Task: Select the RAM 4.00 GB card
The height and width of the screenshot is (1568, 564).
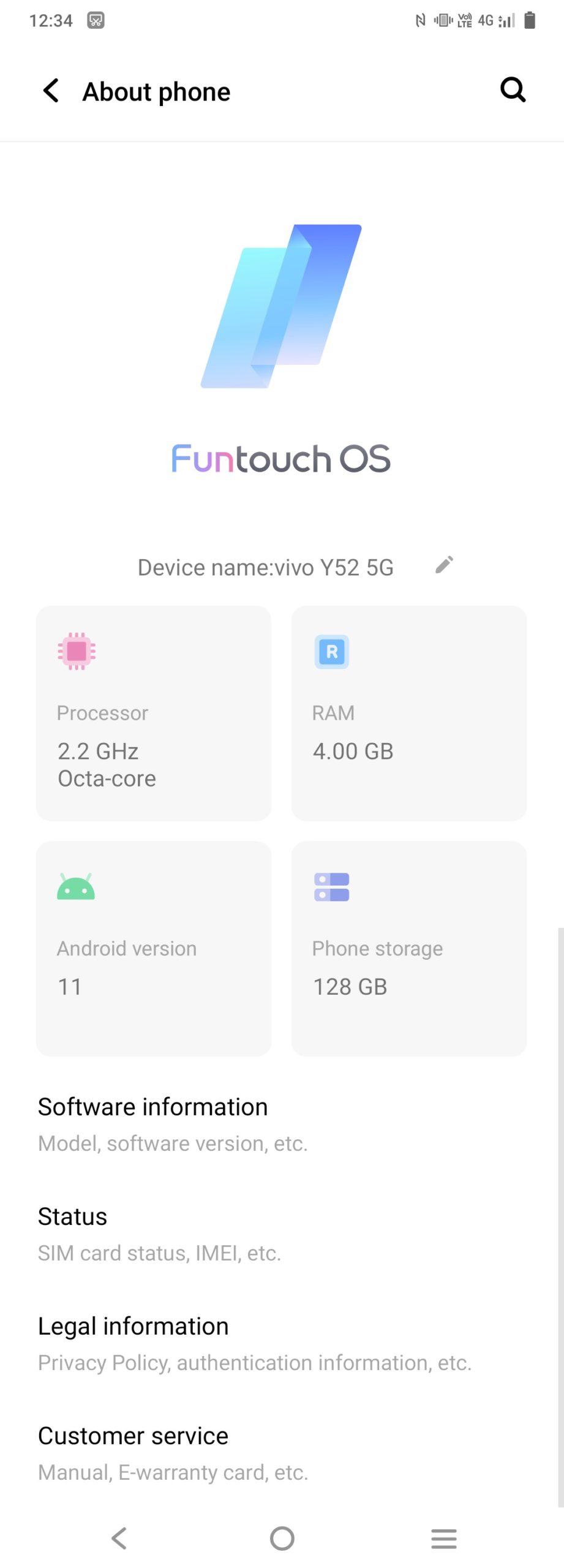Action: click(409, 713)
